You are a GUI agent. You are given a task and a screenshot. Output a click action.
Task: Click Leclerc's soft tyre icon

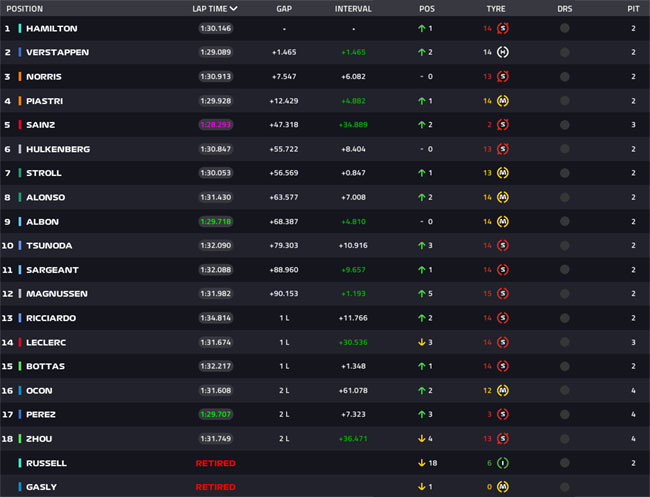coord(503,342)
